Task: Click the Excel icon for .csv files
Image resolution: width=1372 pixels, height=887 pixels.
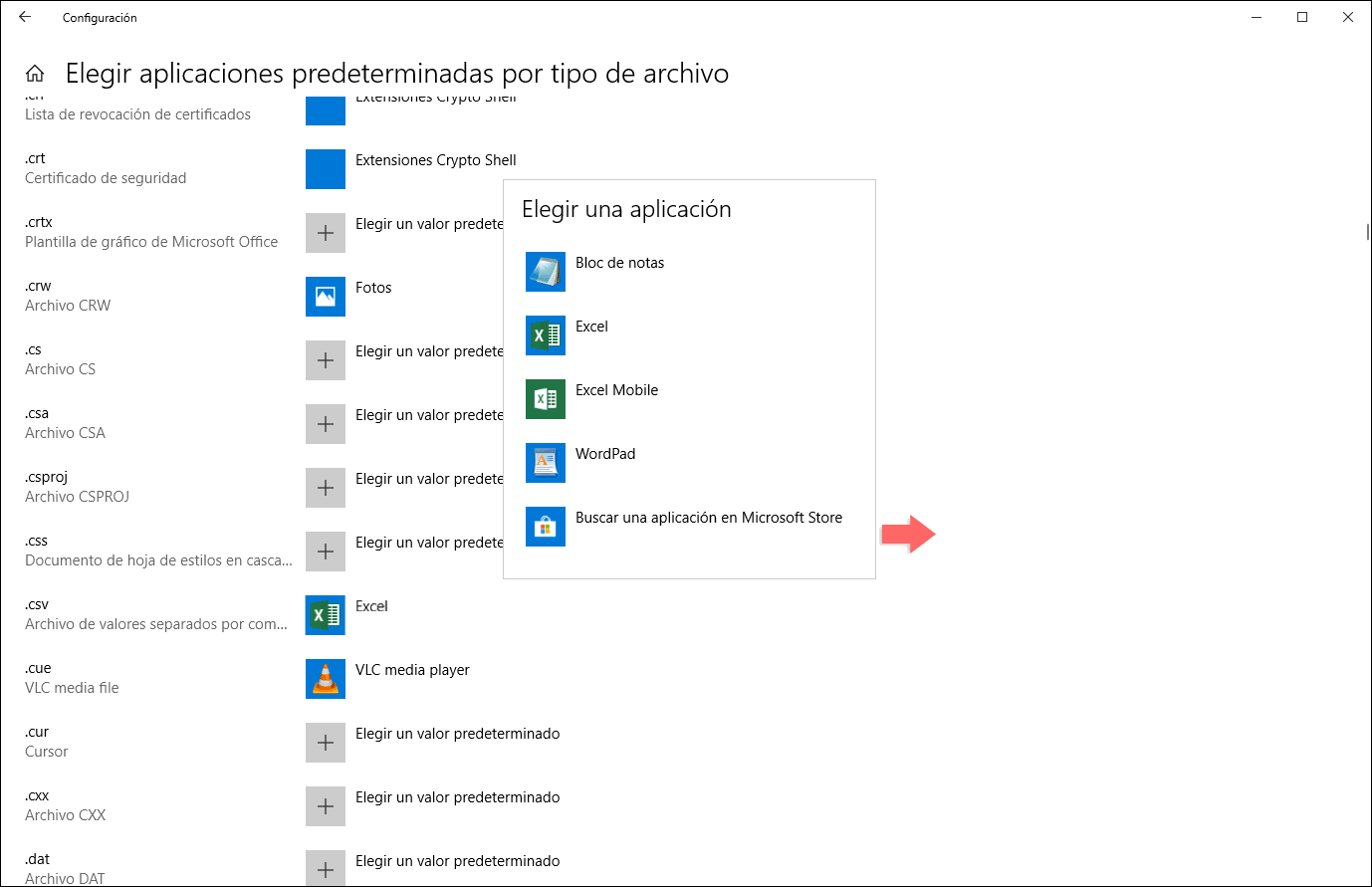Action: (326, 615)
